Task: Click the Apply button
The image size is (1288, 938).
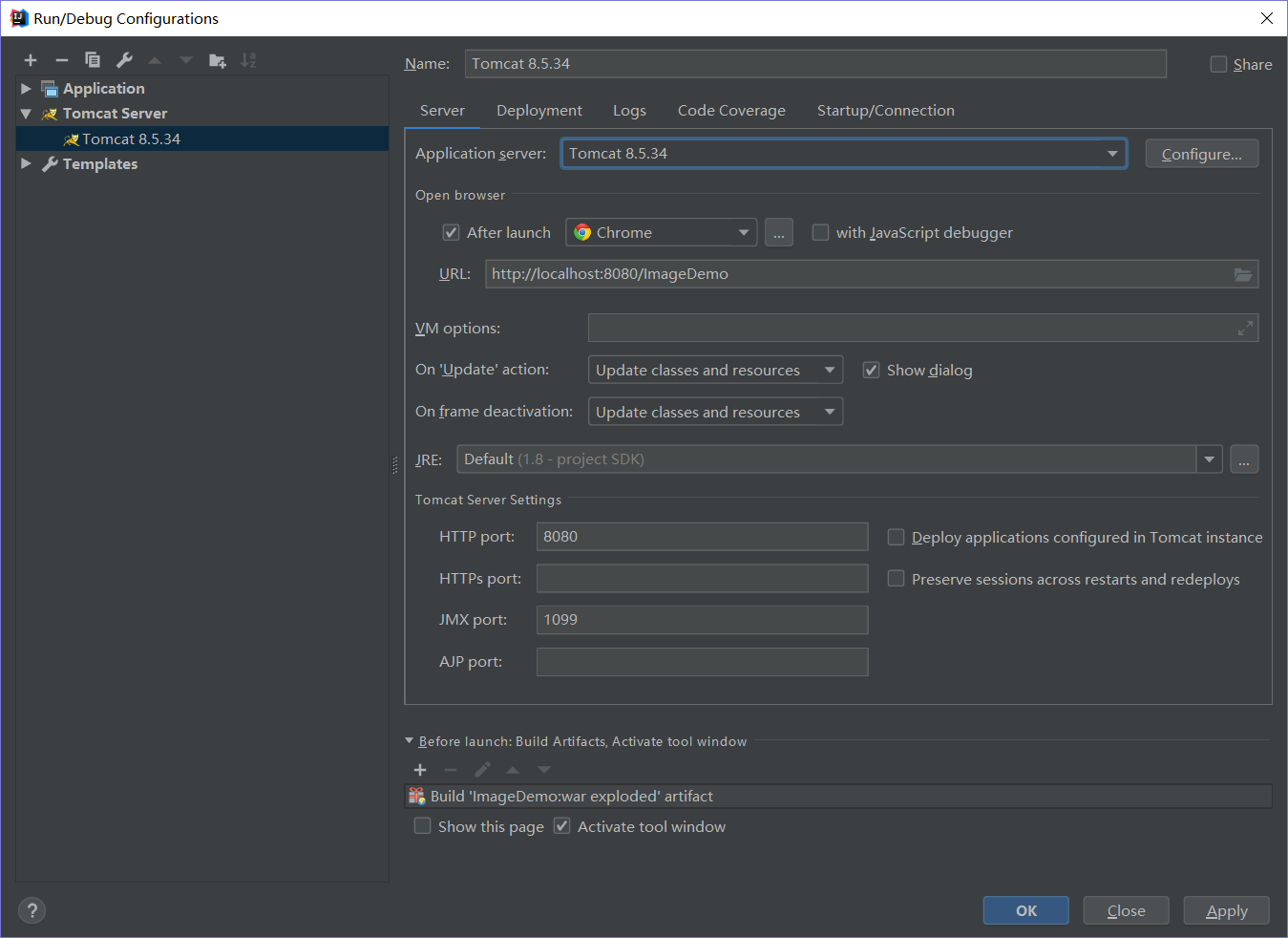Action: 1227,910
